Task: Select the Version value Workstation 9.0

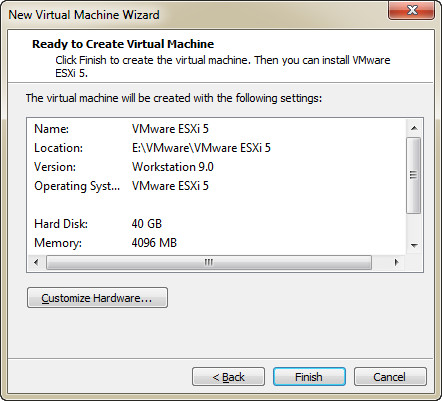Action: click(173, 167)
